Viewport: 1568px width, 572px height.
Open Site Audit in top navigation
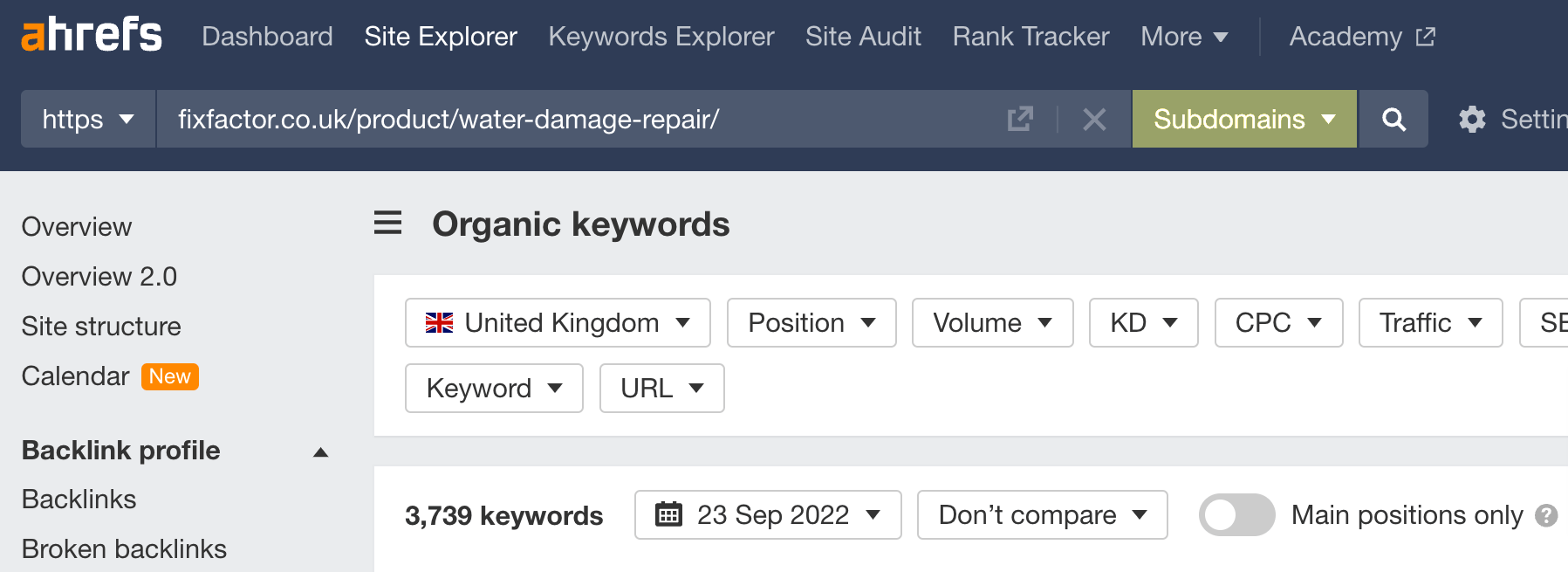(x=863, y=37)
